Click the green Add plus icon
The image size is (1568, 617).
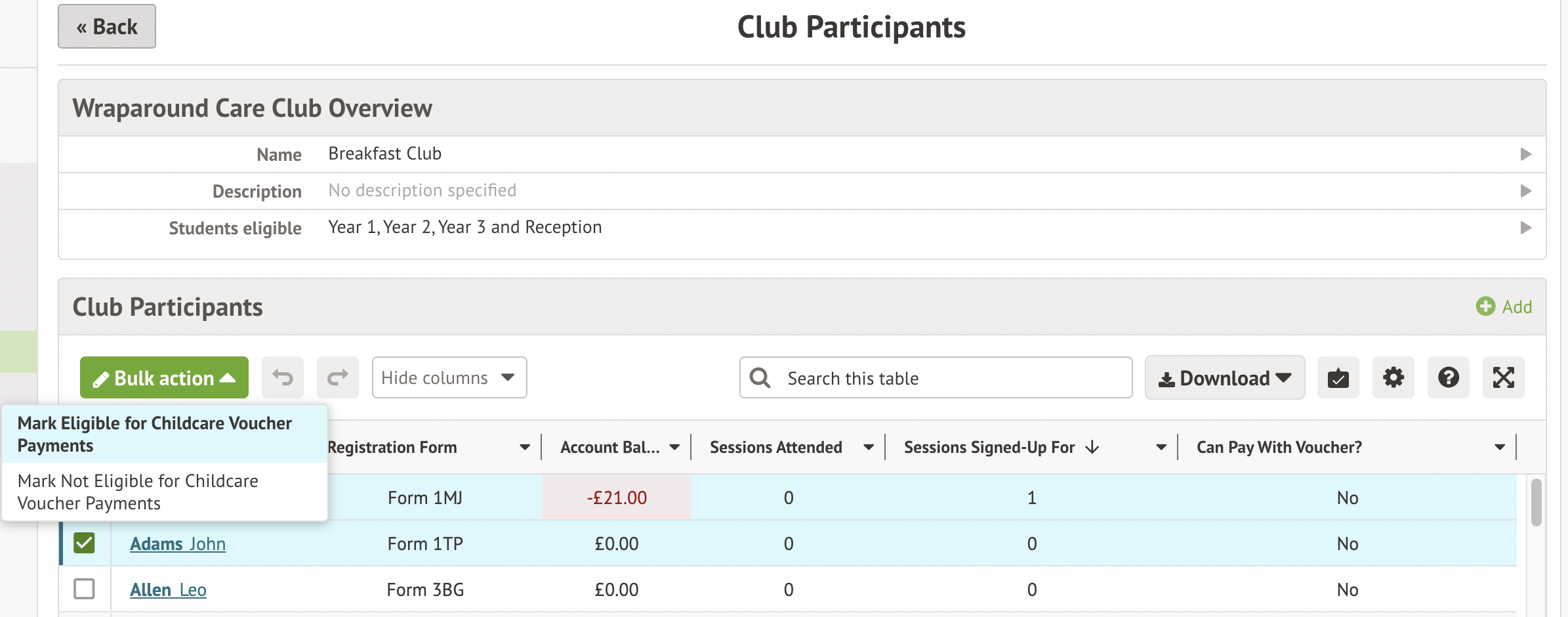pos(1485,307)
